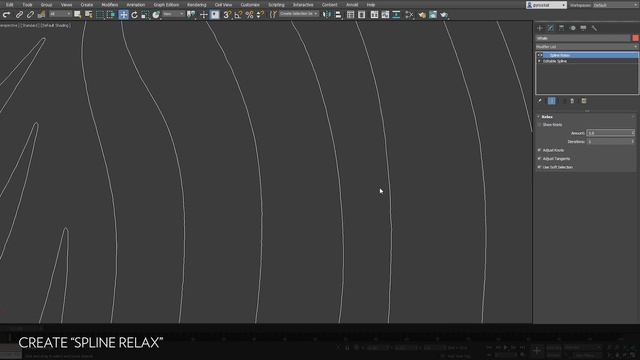This screenshot has height=360, width=640.
Task: Open Rendered Frame Window icon
Action: (x=433, y=15)
